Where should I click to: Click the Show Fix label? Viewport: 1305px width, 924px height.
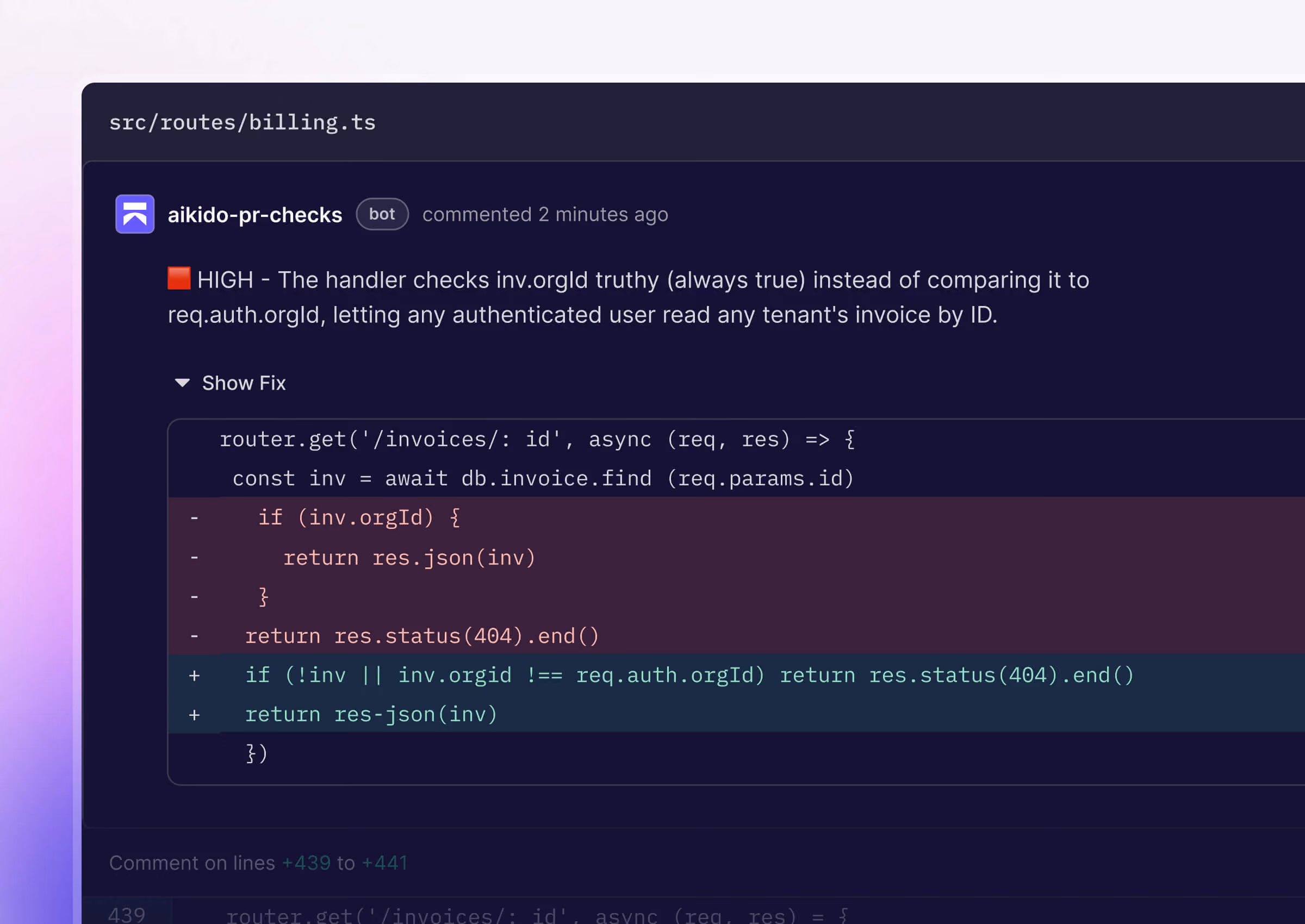click(x=244, y=383)
